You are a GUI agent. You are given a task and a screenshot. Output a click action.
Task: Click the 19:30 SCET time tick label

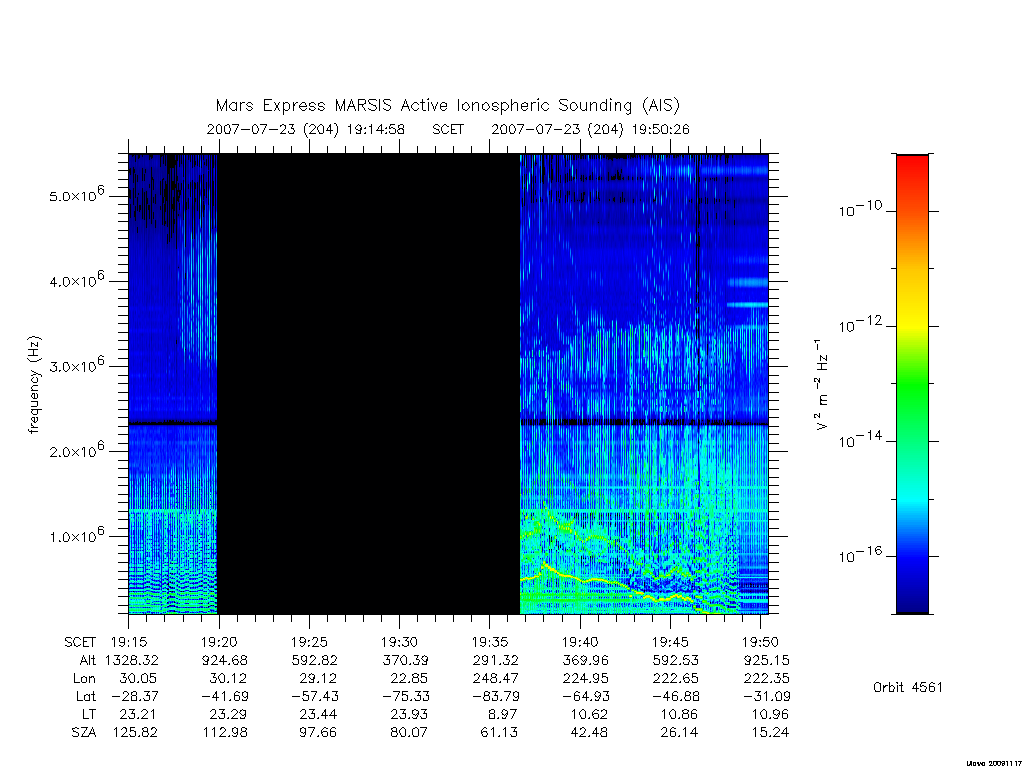(x=399, y=642)
